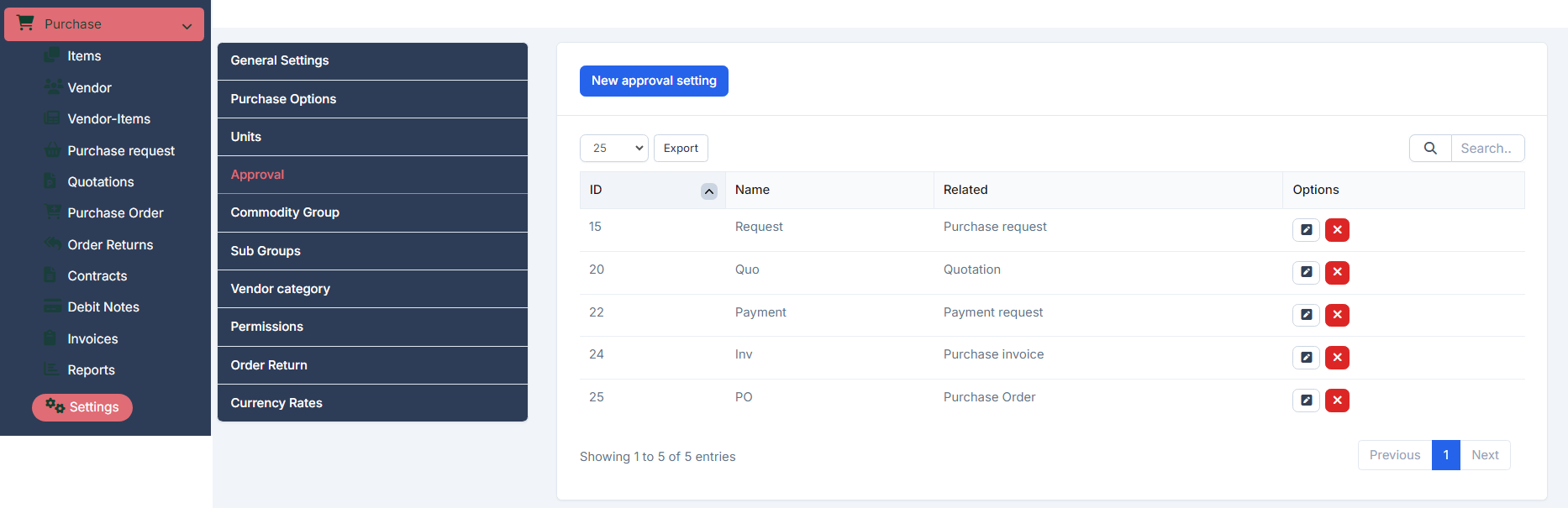
Task: Click the edit icon for PO row
Action: tap(1306, 401)
